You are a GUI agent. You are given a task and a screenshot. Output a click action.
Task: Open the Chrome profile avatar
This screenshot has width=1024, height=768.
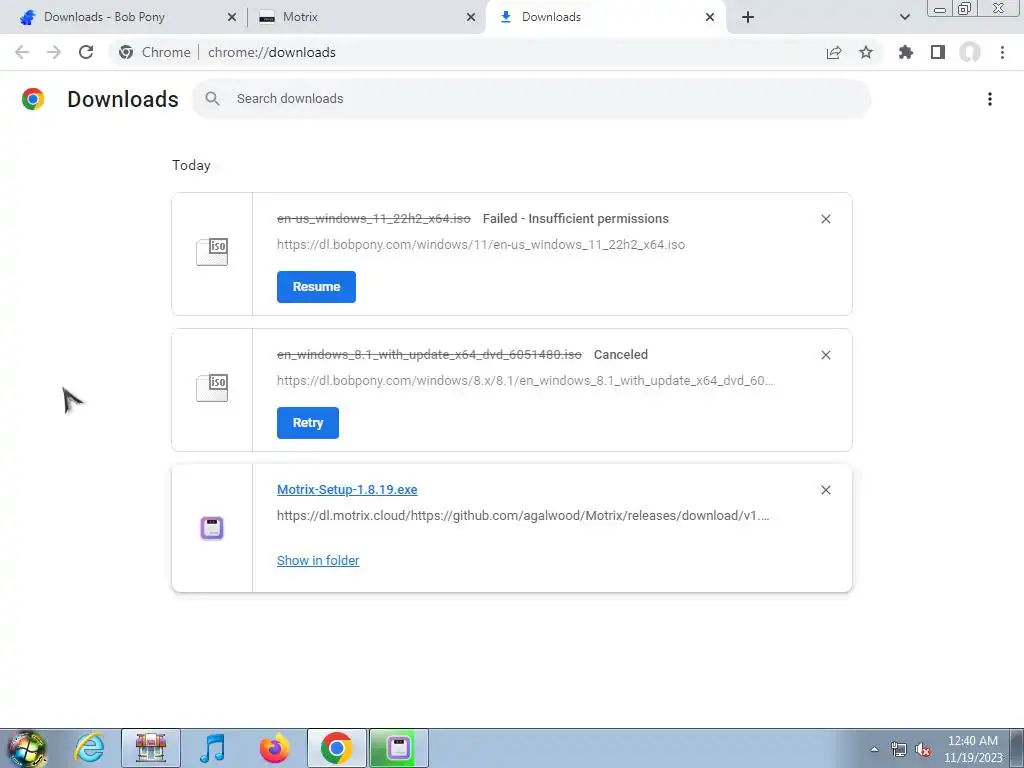tap(970, 52)
